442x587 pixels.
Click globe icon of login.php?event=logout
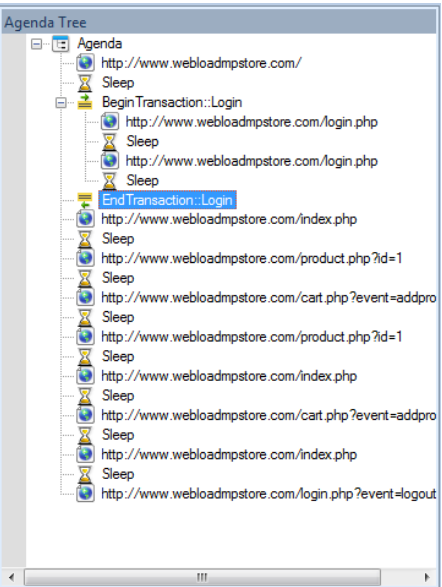(x=85, y=493)
